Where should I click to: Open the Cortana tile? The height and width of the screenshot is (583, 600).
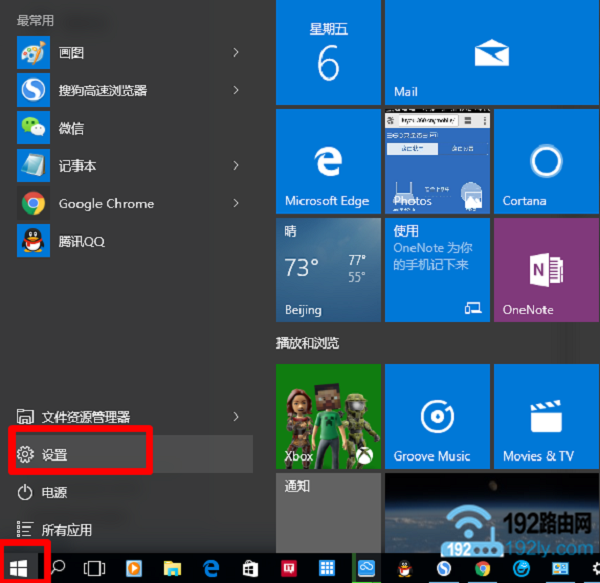[546, 161]
